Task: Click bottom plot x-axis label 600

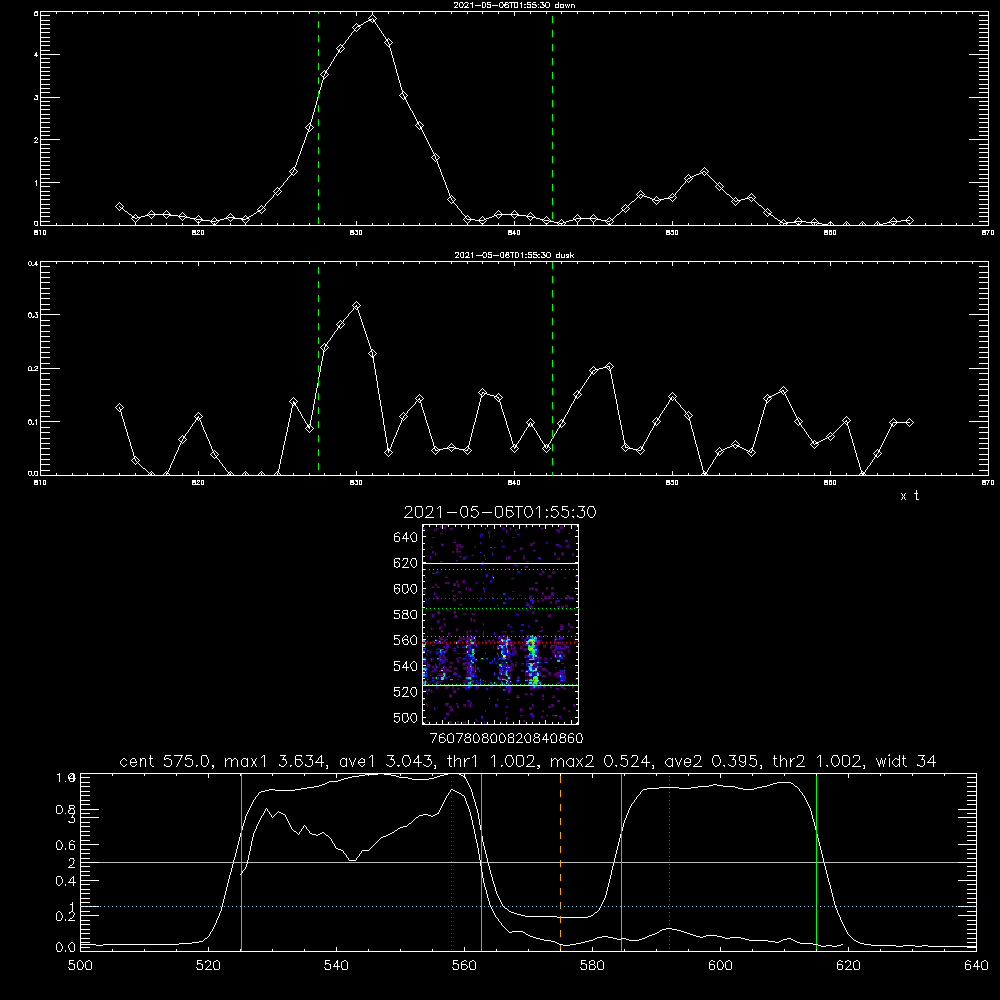Action: [721, 966]
